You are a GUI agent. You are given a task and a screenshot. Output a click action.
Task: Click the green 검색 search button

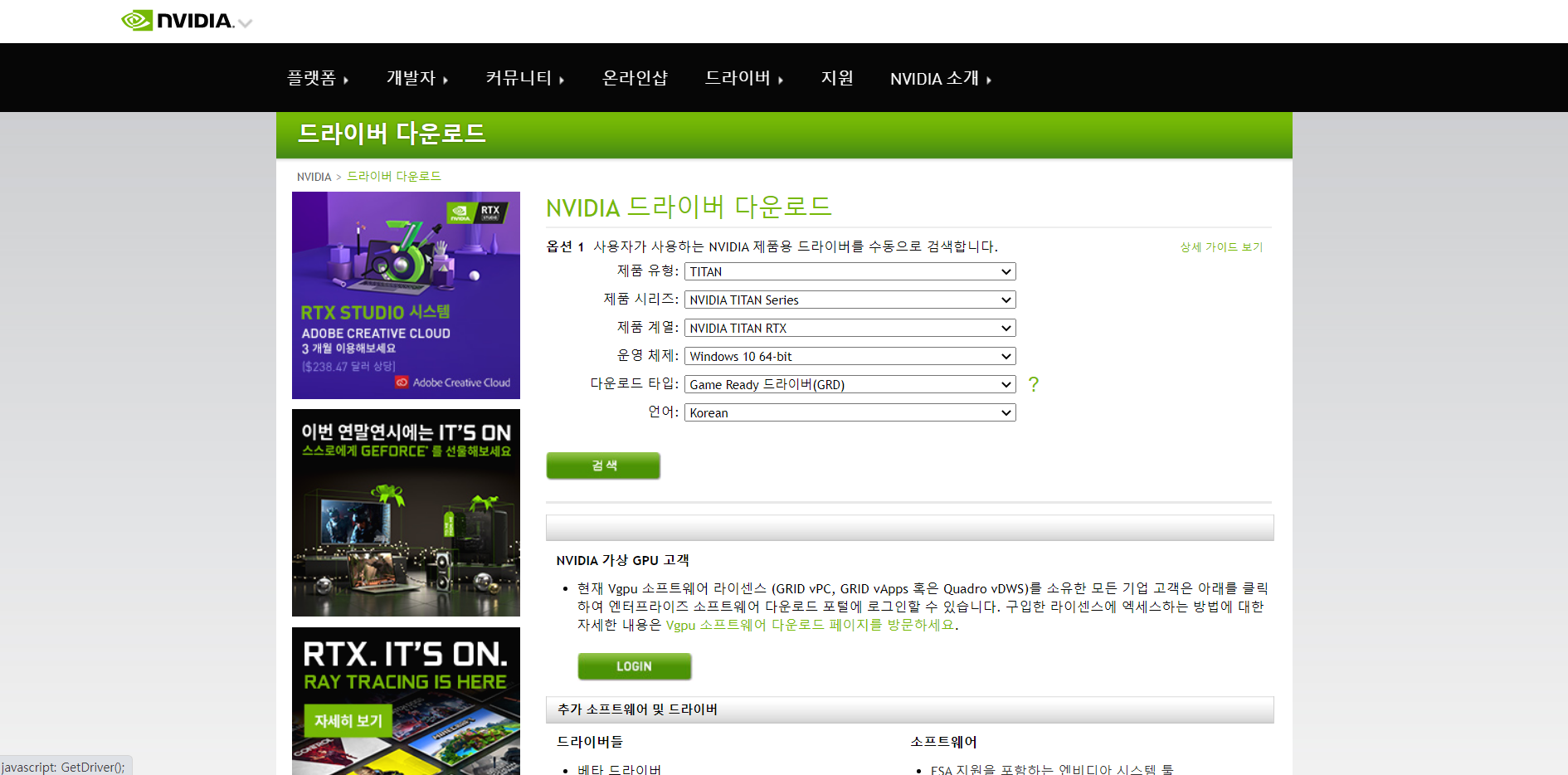[x=603, y=465]
